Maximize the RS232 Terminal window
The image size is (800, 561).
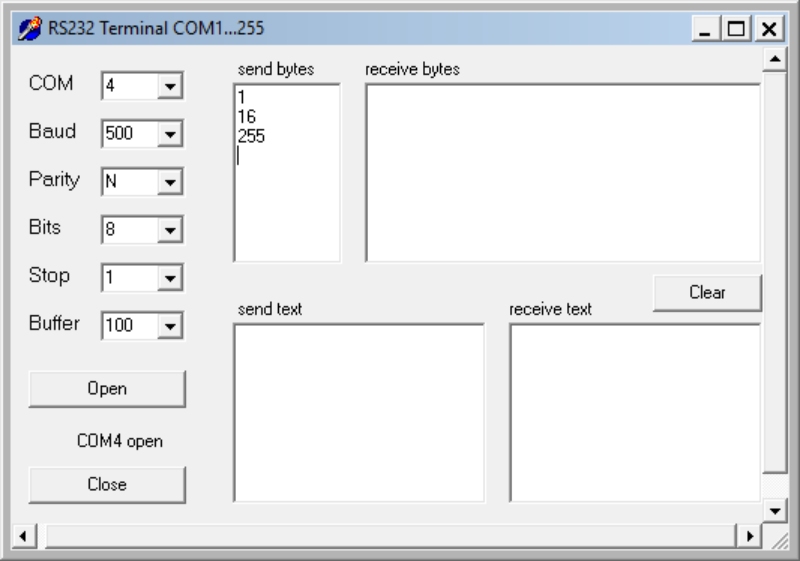738,30
